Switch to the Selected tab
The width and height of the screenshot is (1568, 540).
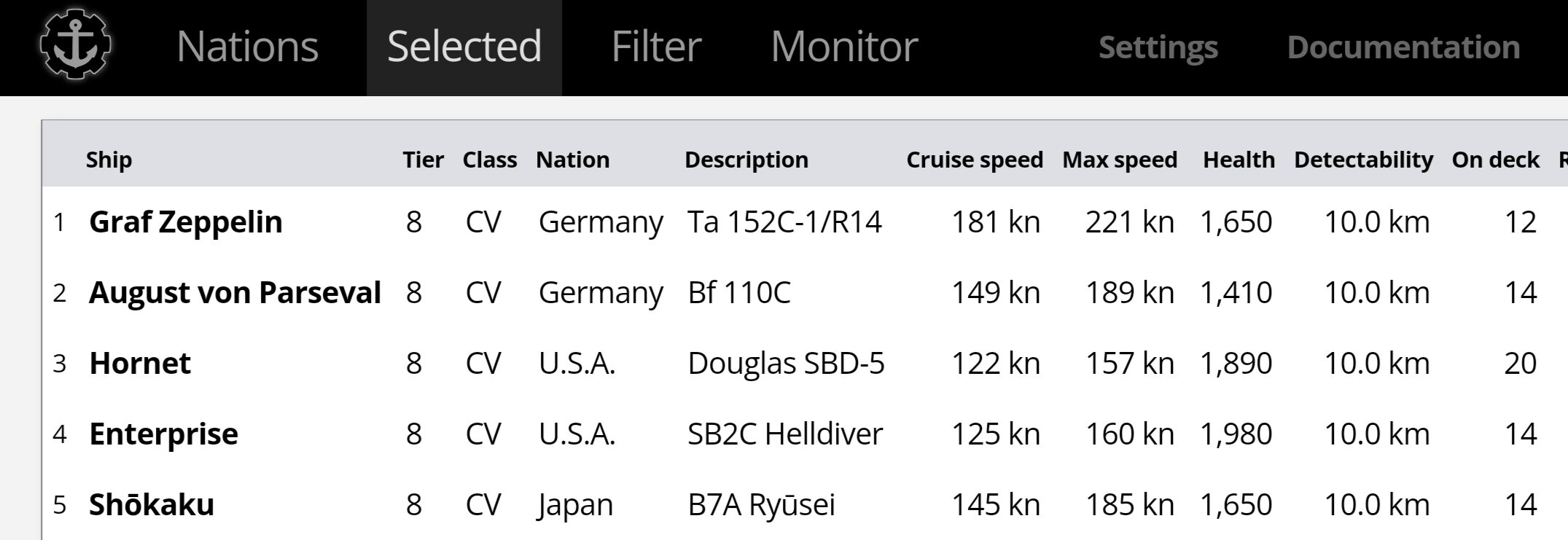coord(464,47)
